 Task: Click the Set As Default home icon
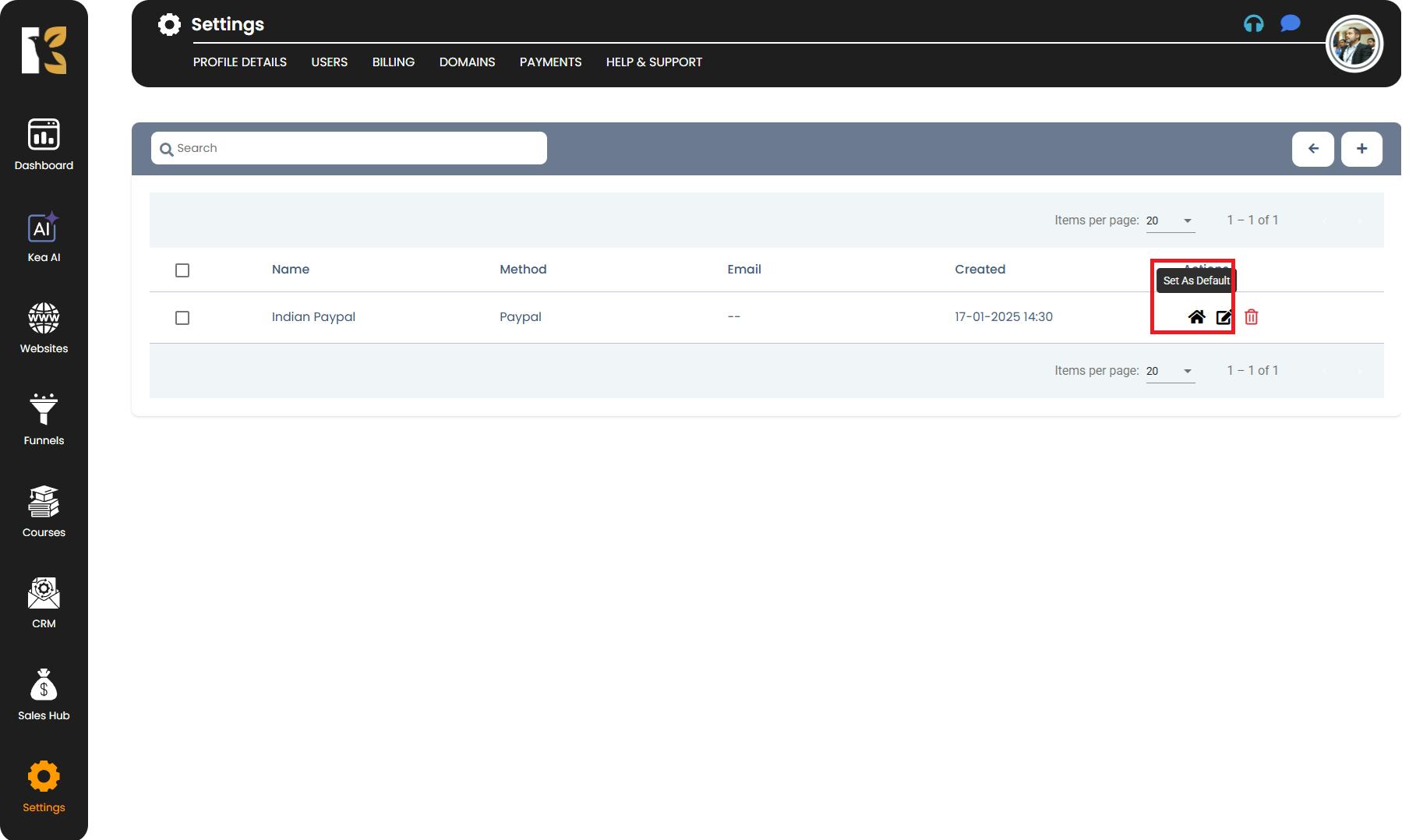pos(1196,317)
